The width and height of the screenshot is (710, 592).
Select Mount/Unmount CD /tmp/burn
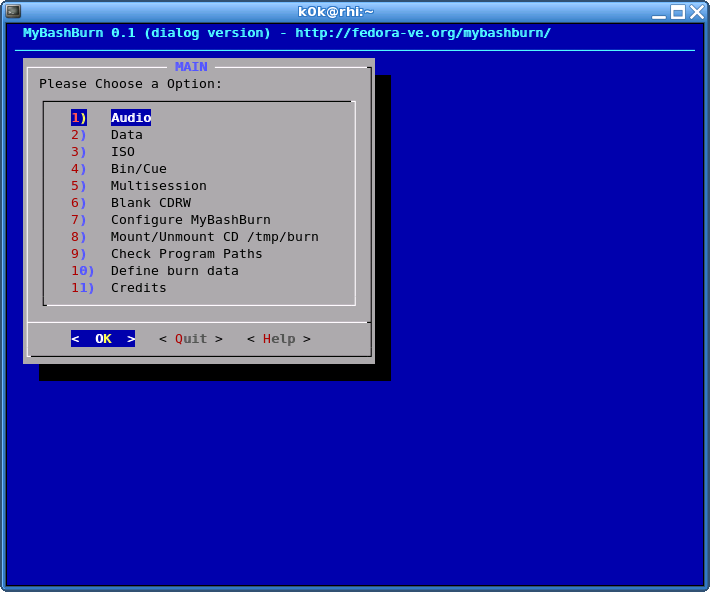click(215, 237)
